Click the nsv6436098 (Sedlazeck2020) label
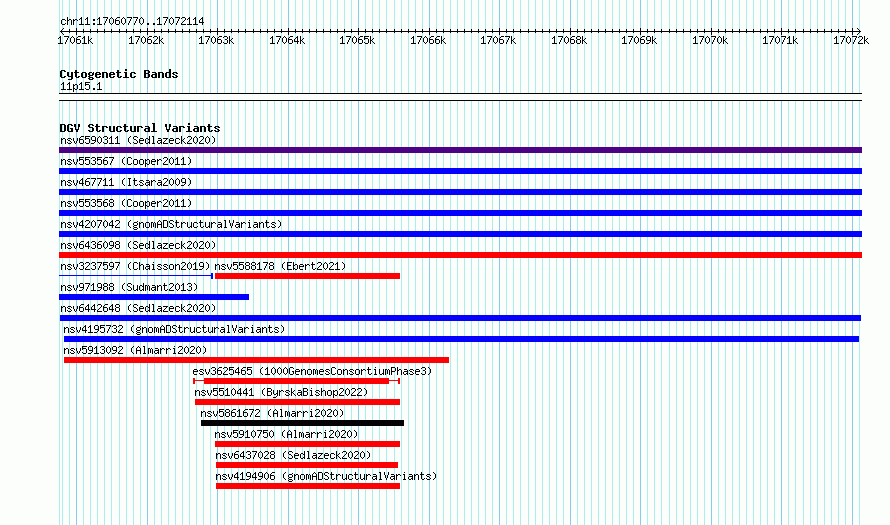The height and width of the screenshot is (525, 890). (x=138, y=245)
